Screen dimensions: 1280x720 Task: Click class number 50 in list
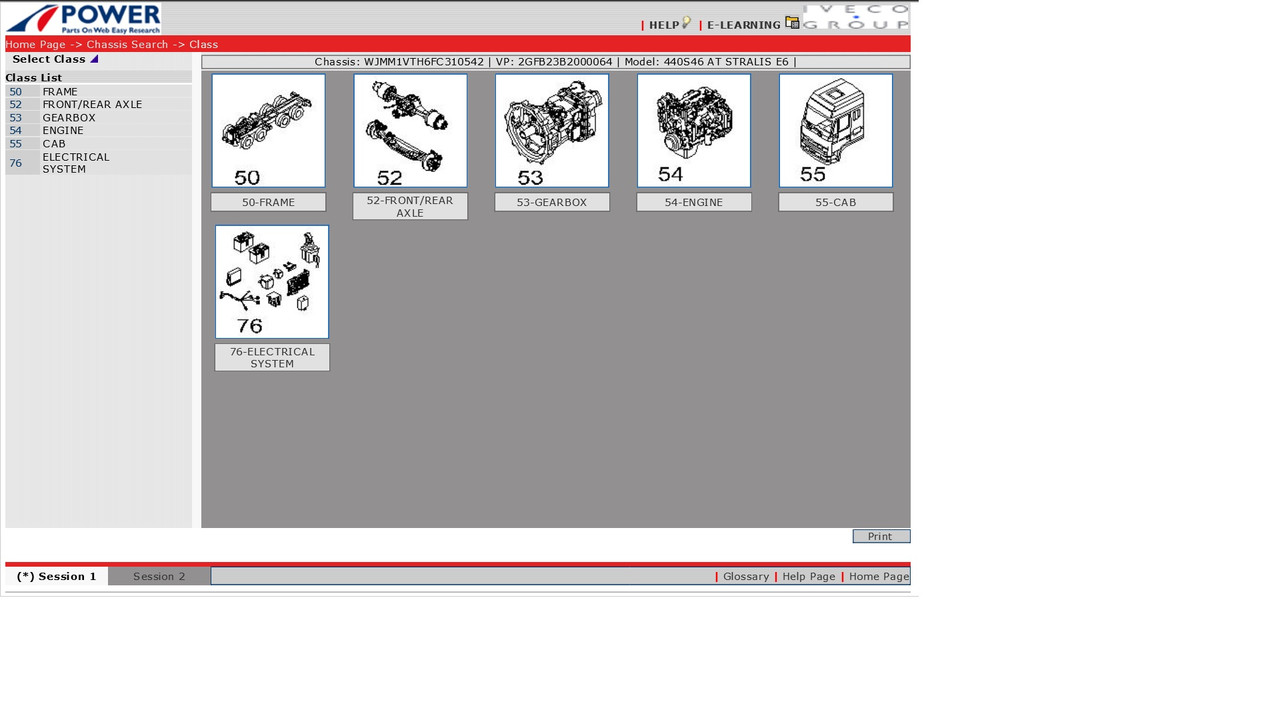[15, 91]
